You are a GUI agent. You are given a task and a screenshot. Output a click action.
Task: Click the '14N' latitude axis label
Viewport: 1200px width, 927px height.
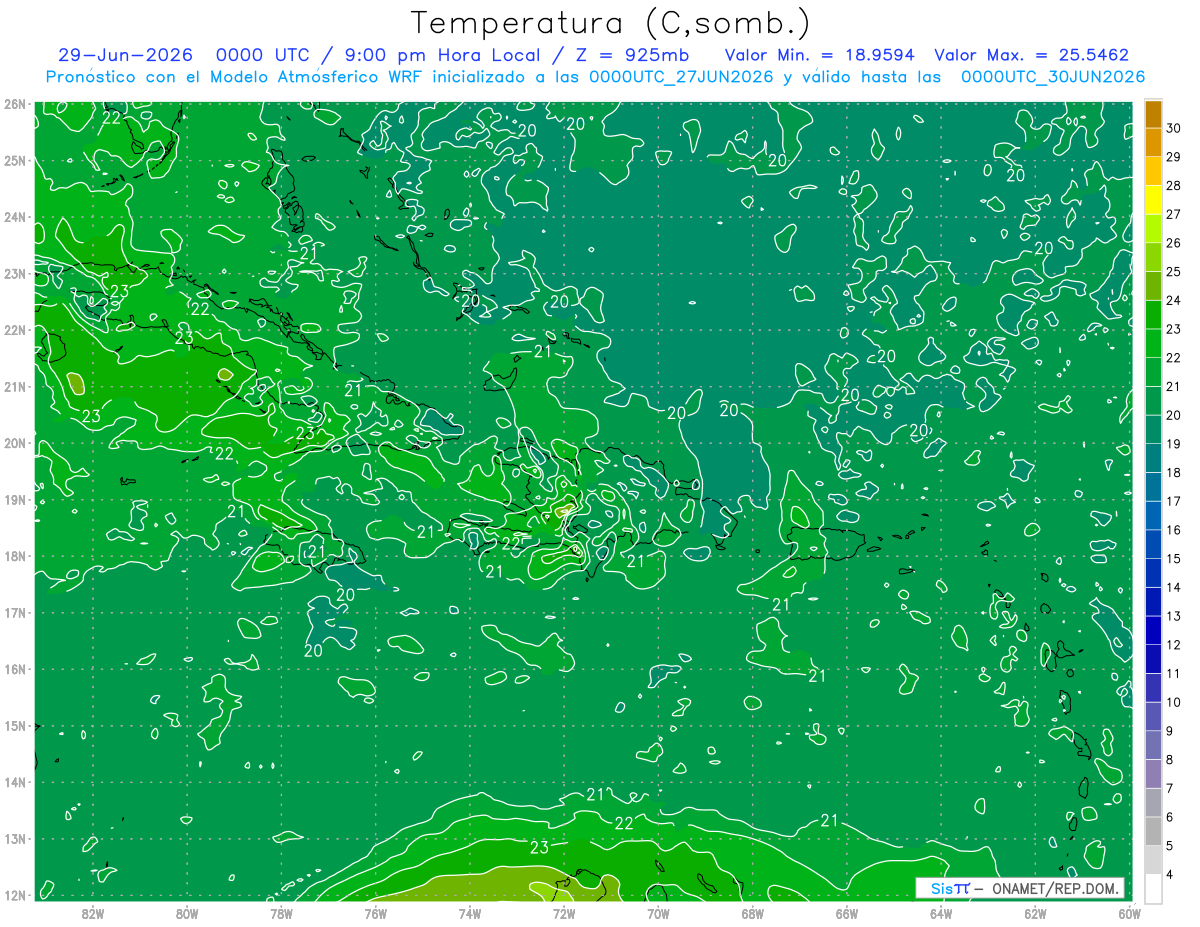[15, 782]
